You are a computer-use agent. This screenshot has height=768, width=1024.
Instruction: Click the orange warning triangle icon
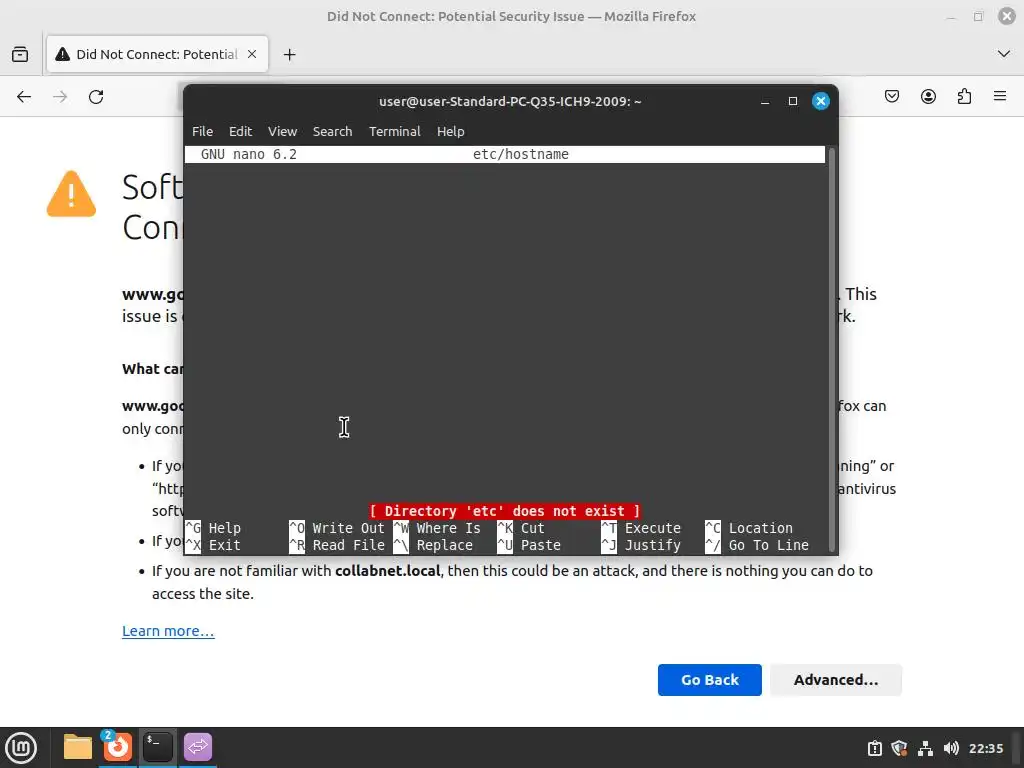coord(71,194)
